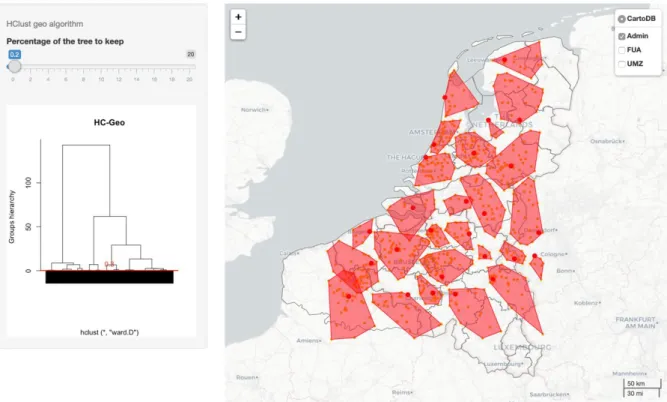Viewport: 667px width, 402px height.
Task: Select the CartoDB base layer
Action: coord(621,19)
